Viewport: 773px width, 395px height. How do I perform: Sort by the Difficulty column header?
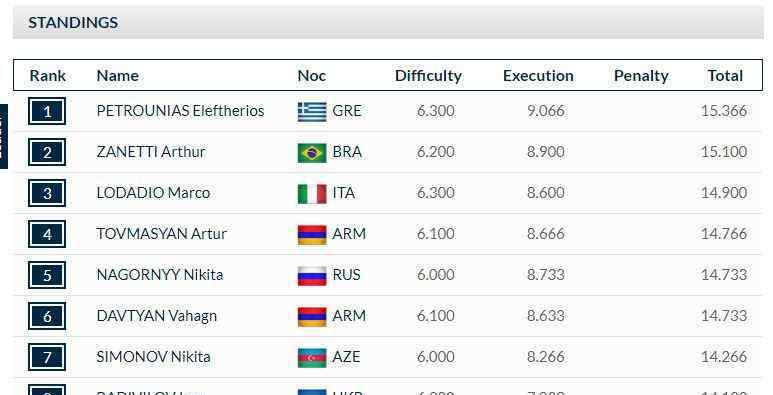[428, 75]
